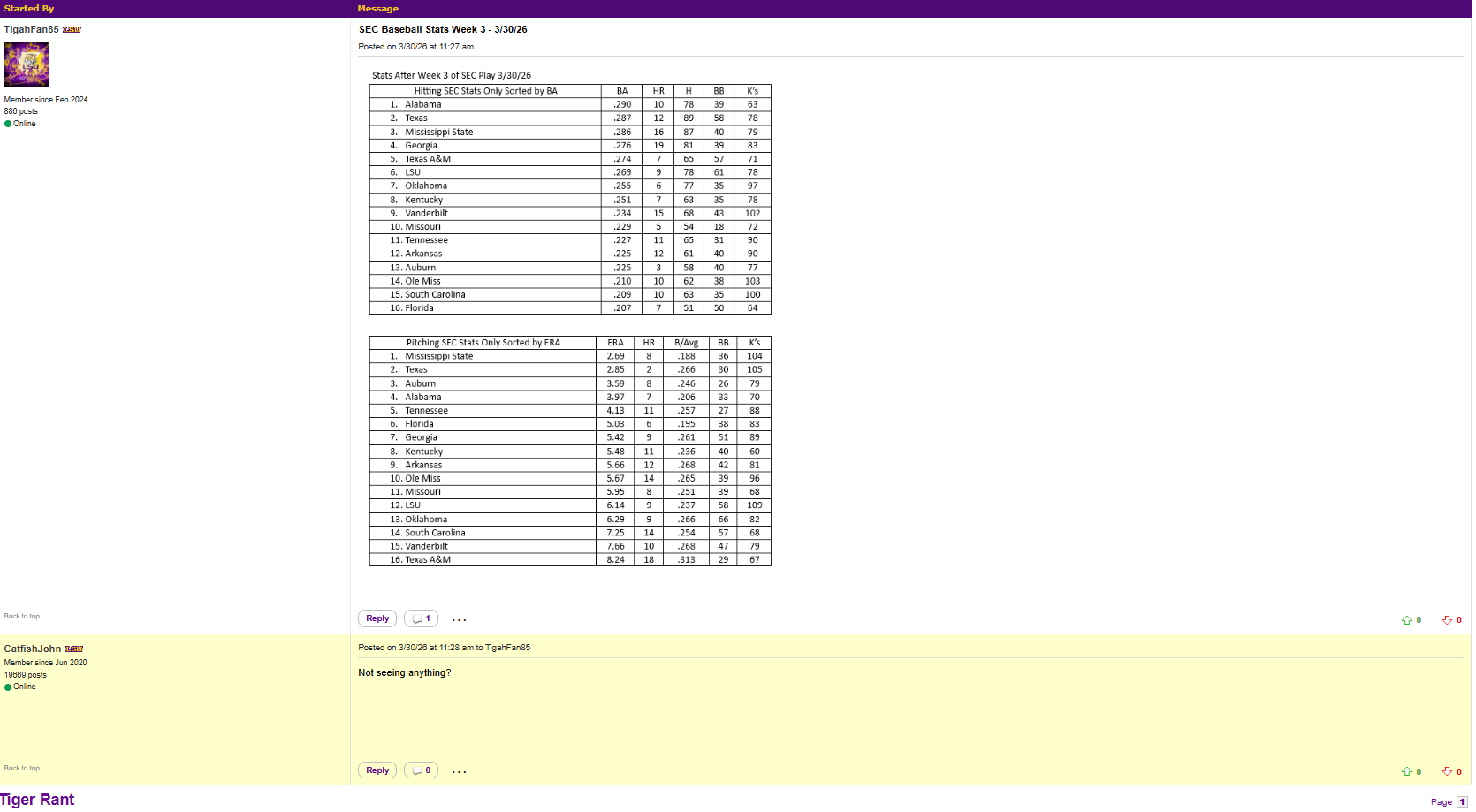Downvote TigahFan85's SEC Baseball Stats post

click(x=1447, y=620)
